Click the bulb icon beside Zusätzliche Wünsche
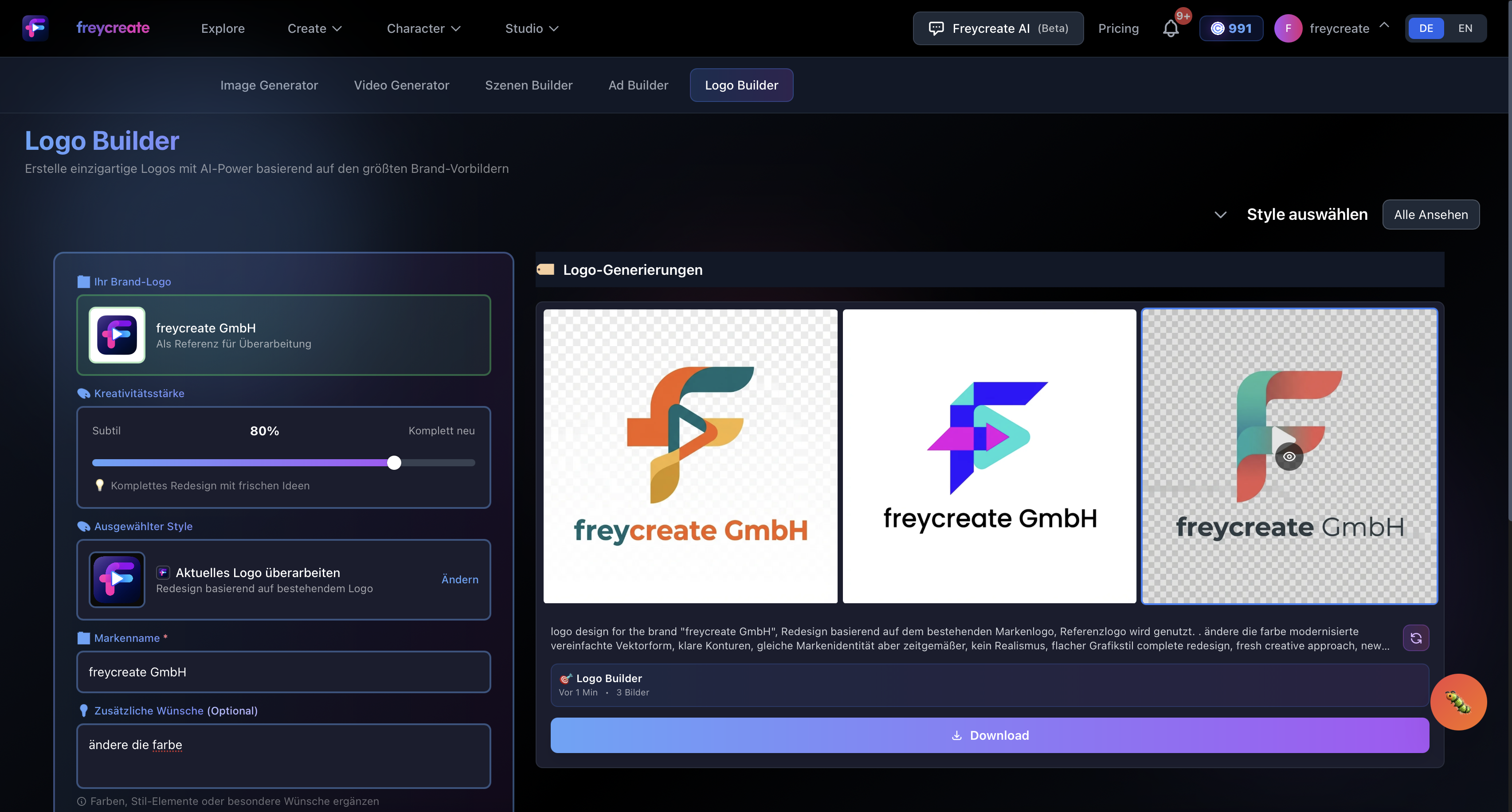Viewport: 1512px width, 812px height. [x=83, y=710]
